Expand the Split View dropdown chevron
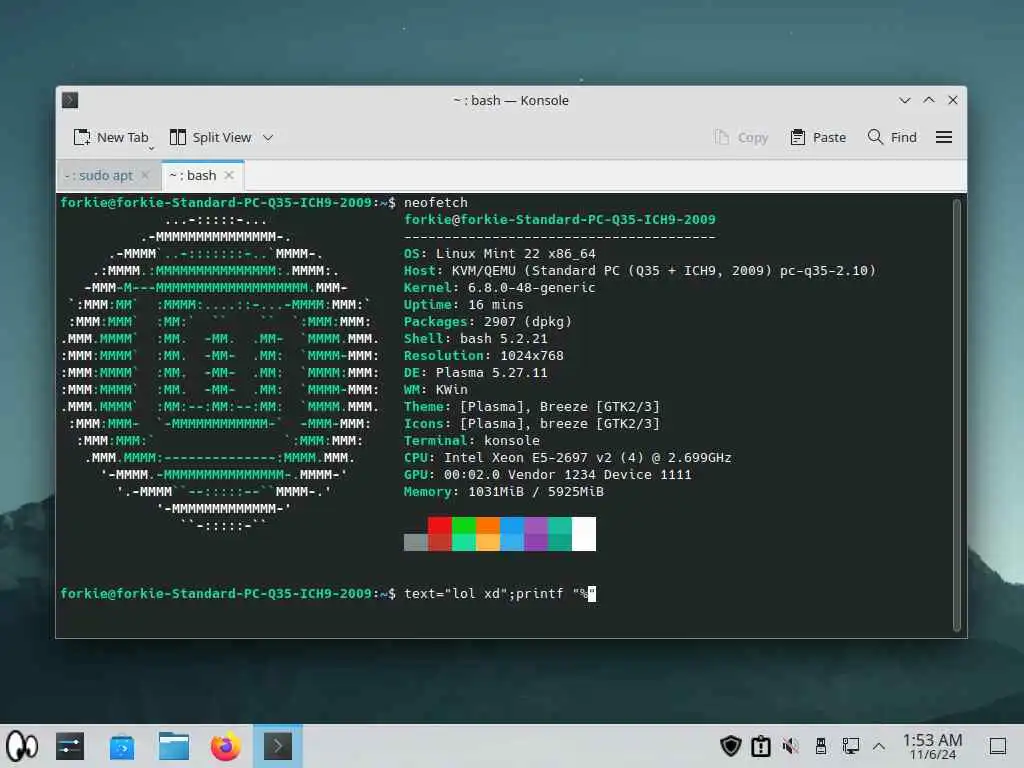The height and width of the screenshot is (768, 1024). click(x=268, y=137)
